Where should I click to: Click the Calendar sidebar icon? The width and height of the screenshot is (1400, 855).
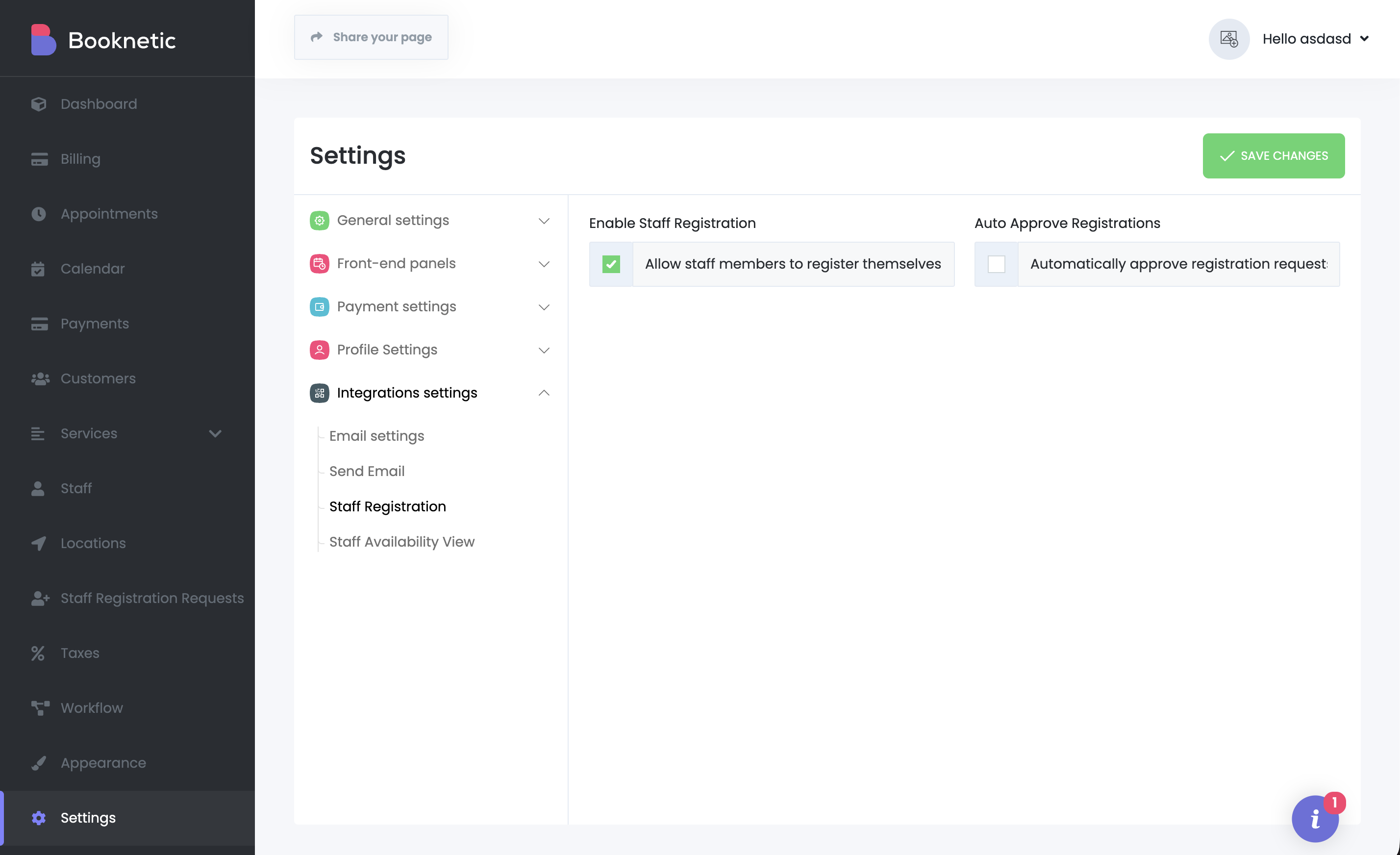[38, 269]
